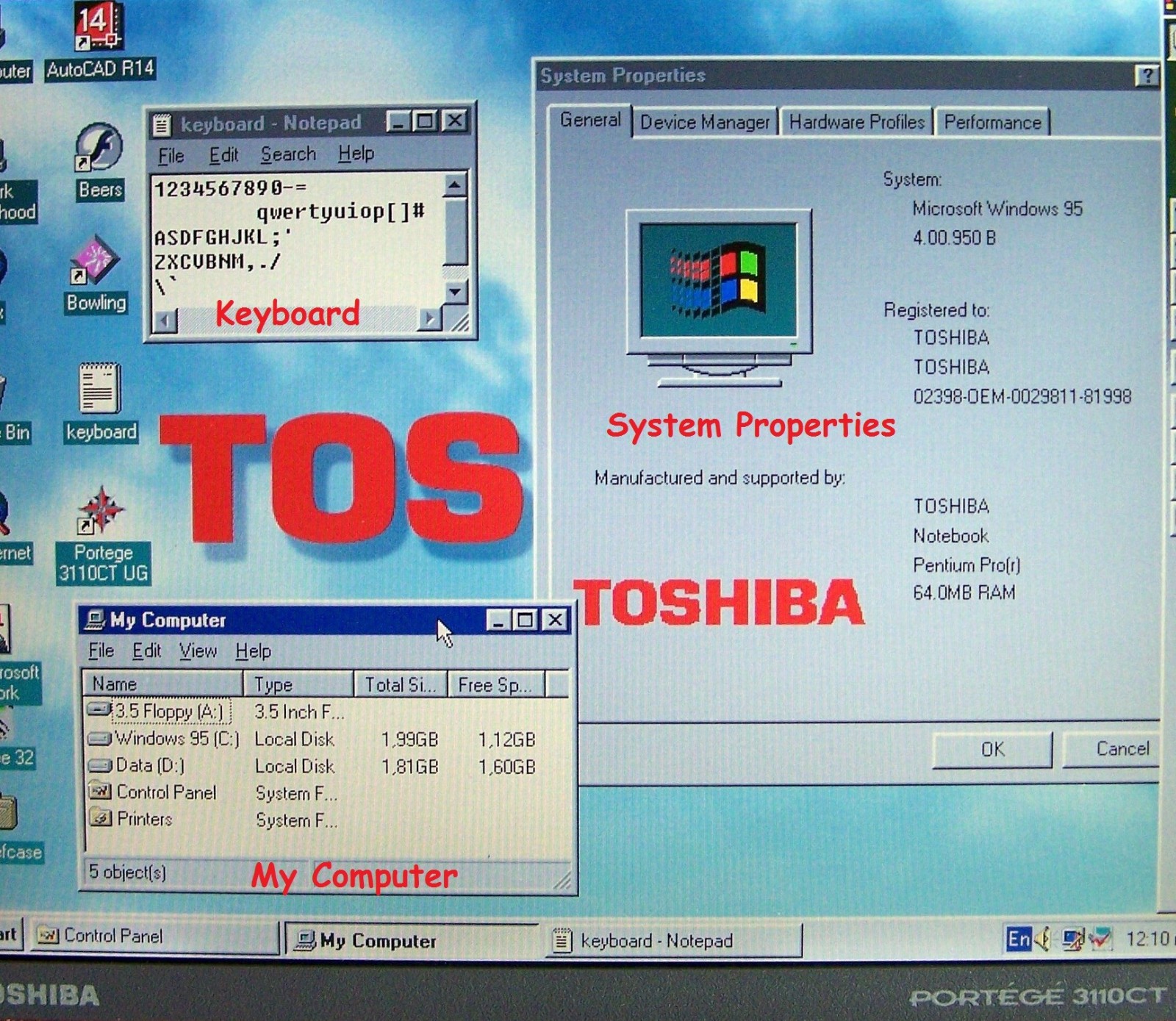1176x1021 pixels.
Task: Open the View menu in My Computer
Action: [198, 651]
